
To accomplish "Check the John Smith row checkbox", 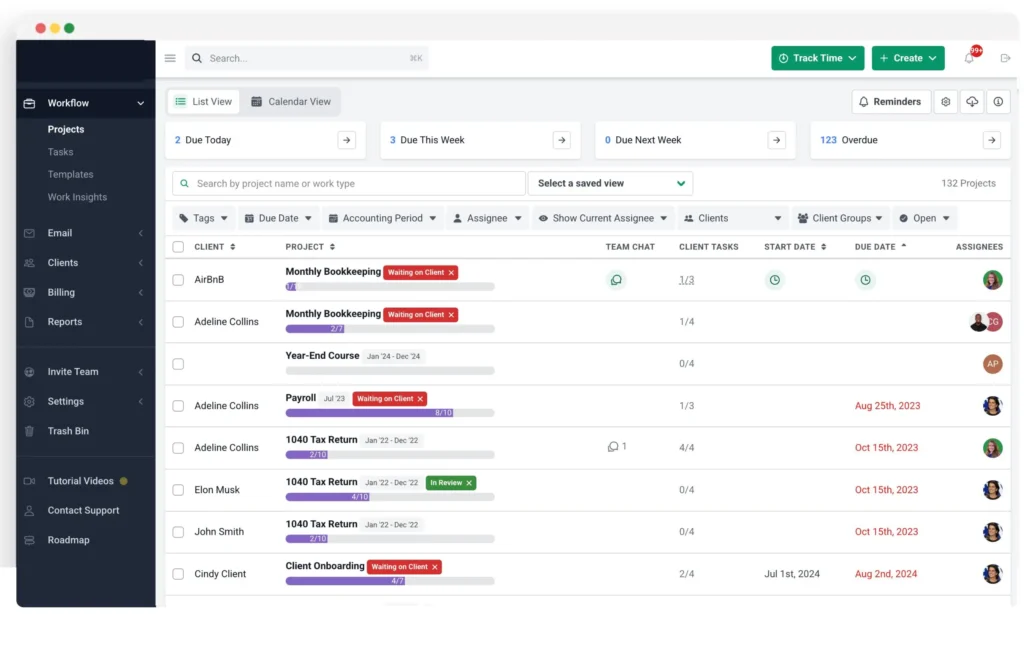I will (178, 532).
